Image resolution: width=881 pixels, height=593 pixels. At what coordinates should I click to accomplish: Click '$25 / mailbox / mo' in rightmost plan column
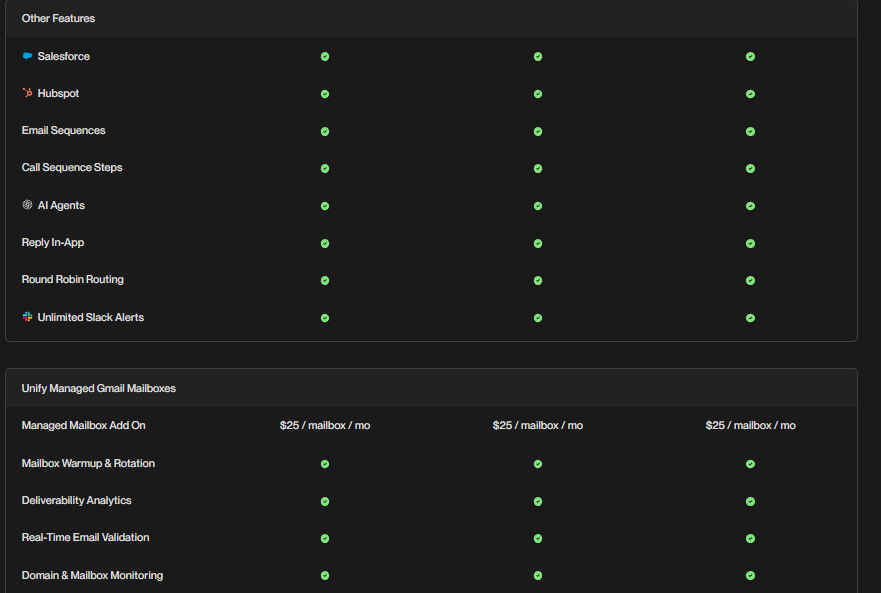(x=750, y=425)
